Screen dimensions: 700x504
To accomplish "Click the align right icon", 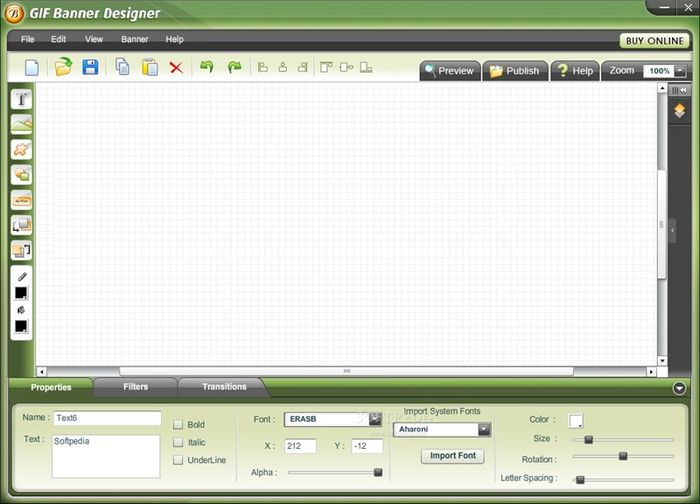I will click(x=303, y=67).
